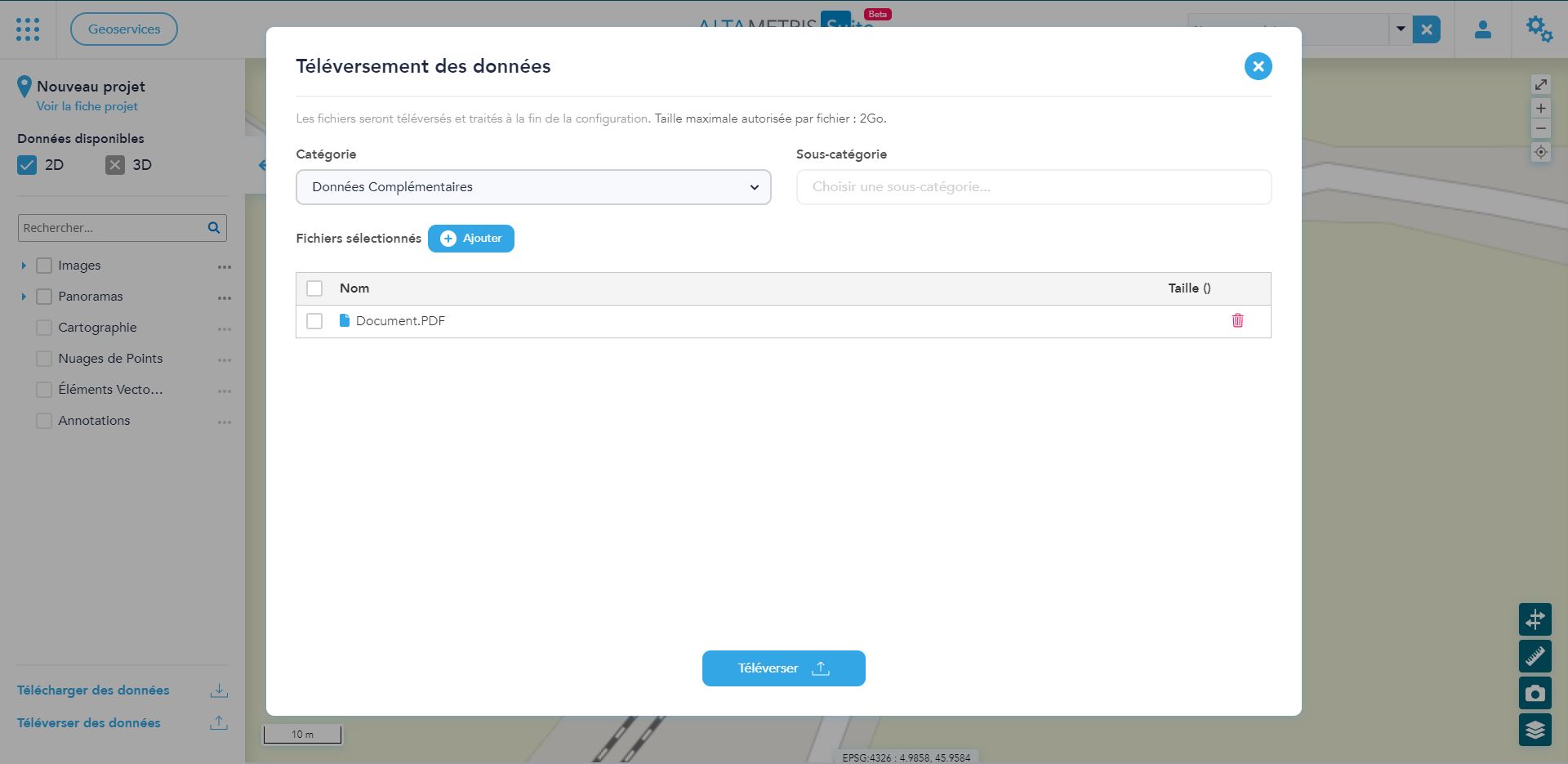Click the download tray icon
1568x764 pixels.
click(219, 690)
